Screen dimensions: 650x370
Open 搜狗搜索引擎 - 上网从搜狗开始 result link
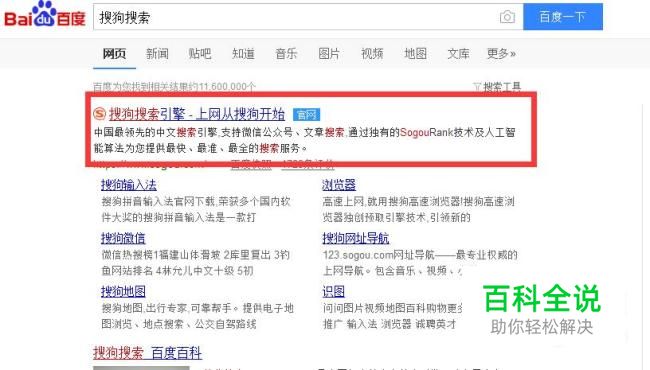197,114
